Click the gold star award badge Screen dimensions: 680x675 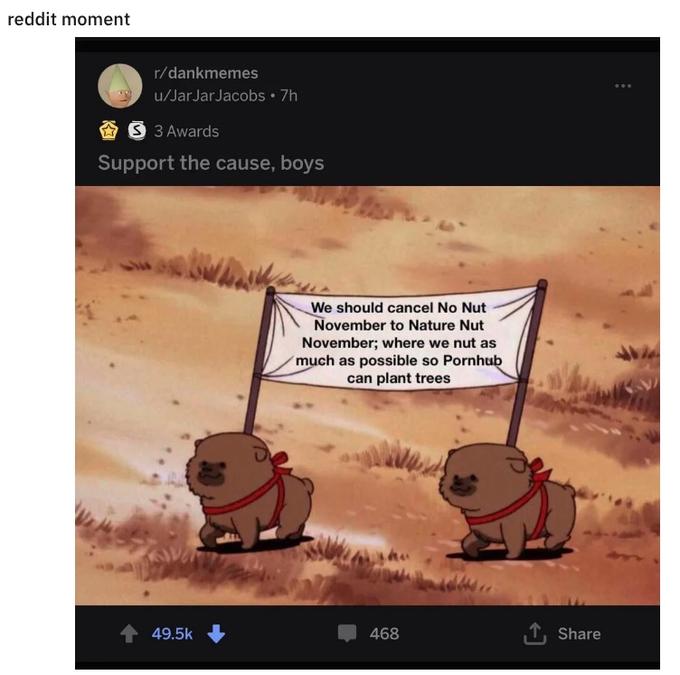[108, 131]
